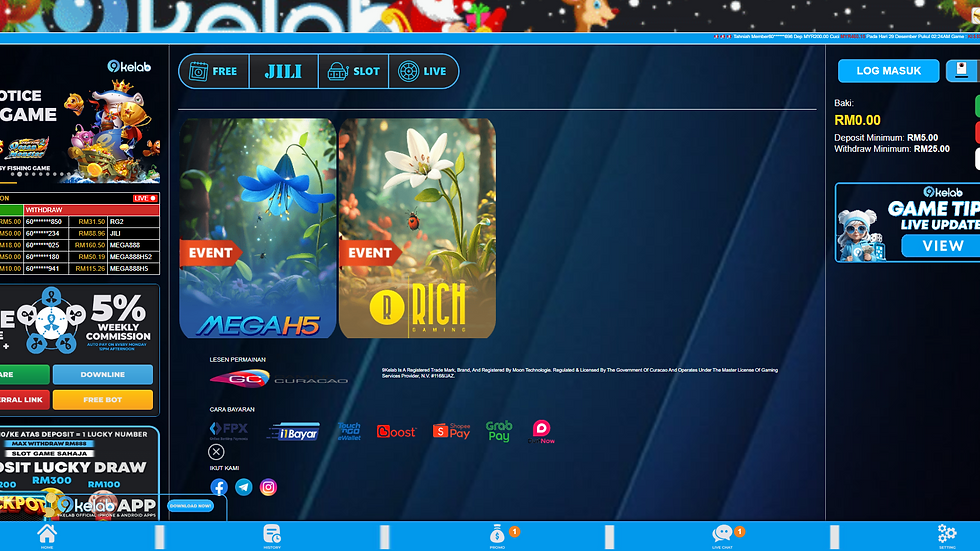Click the Download Now app button
Viewport: 980px width, 551px height.
pyautogui.click(x=191, y=505)
